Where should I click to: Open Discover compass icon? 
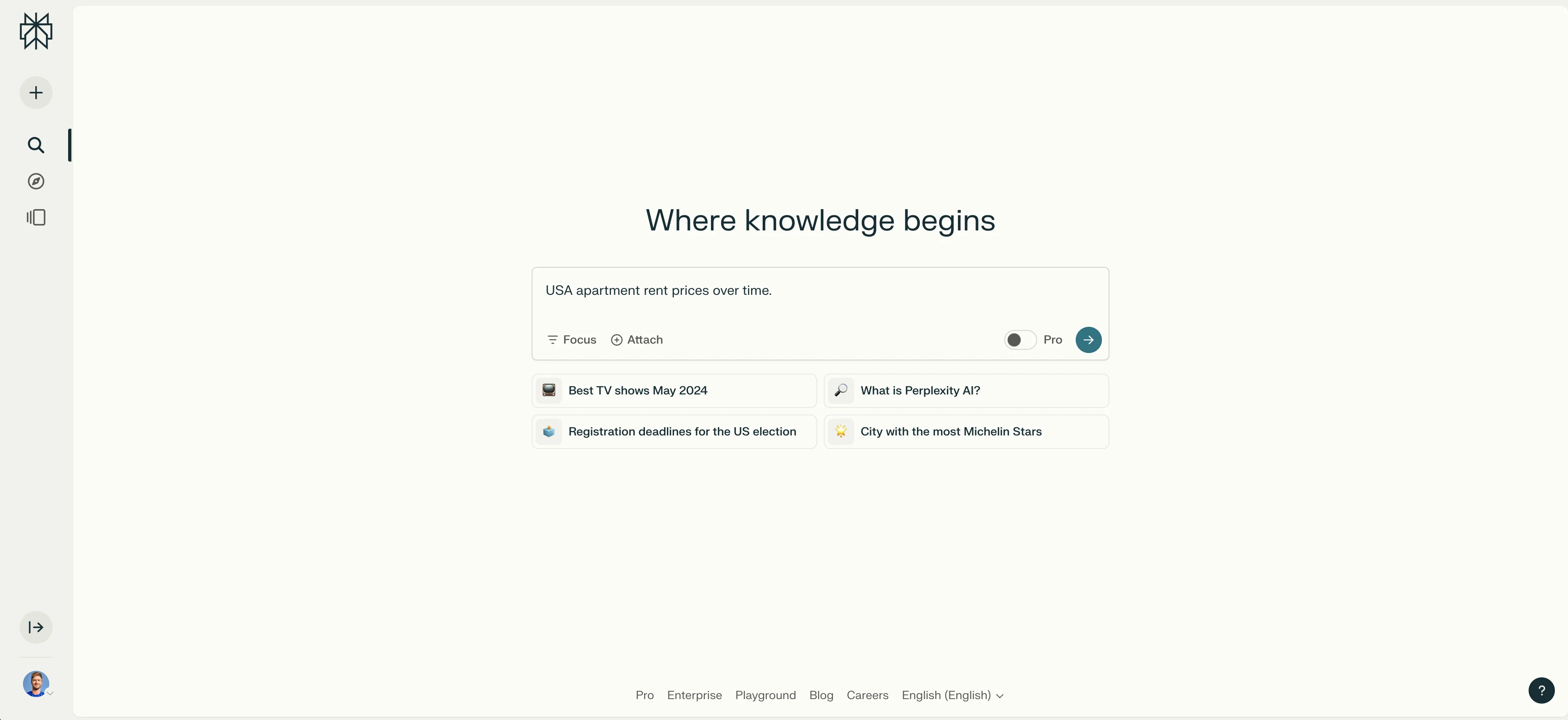36,181
